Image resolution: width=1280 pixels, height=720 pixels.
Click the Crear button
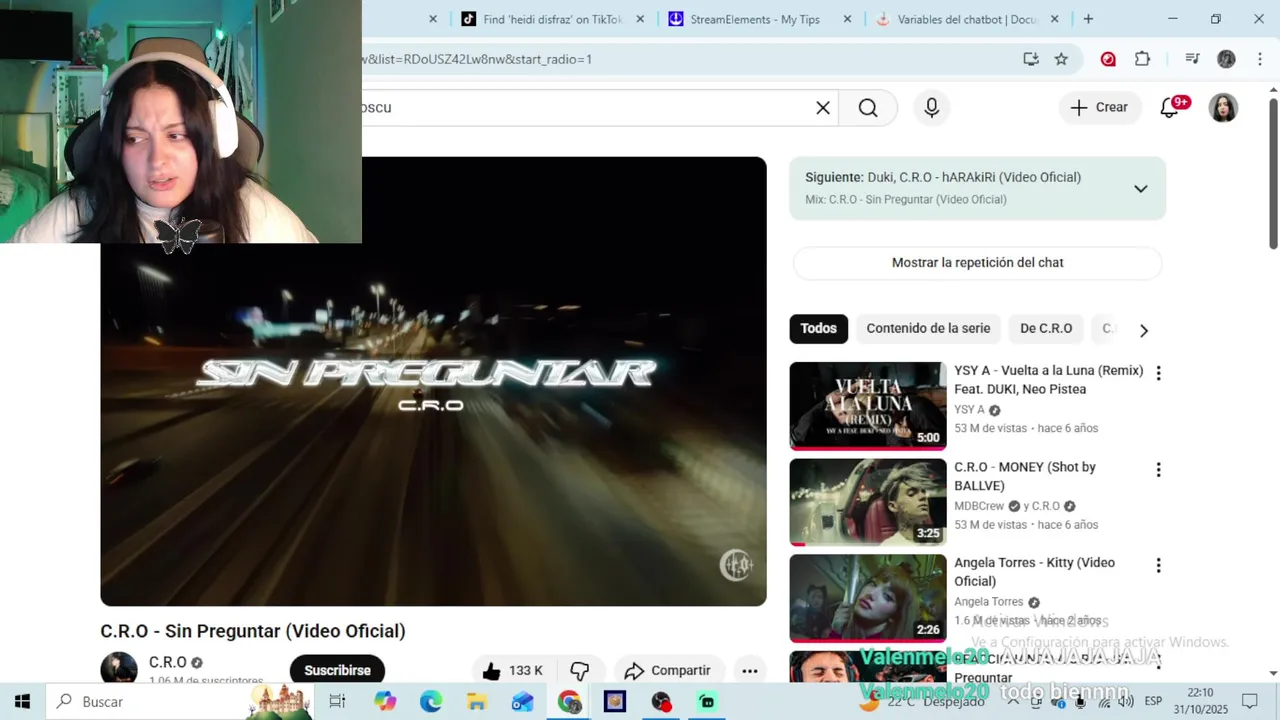pos(1100,108)
